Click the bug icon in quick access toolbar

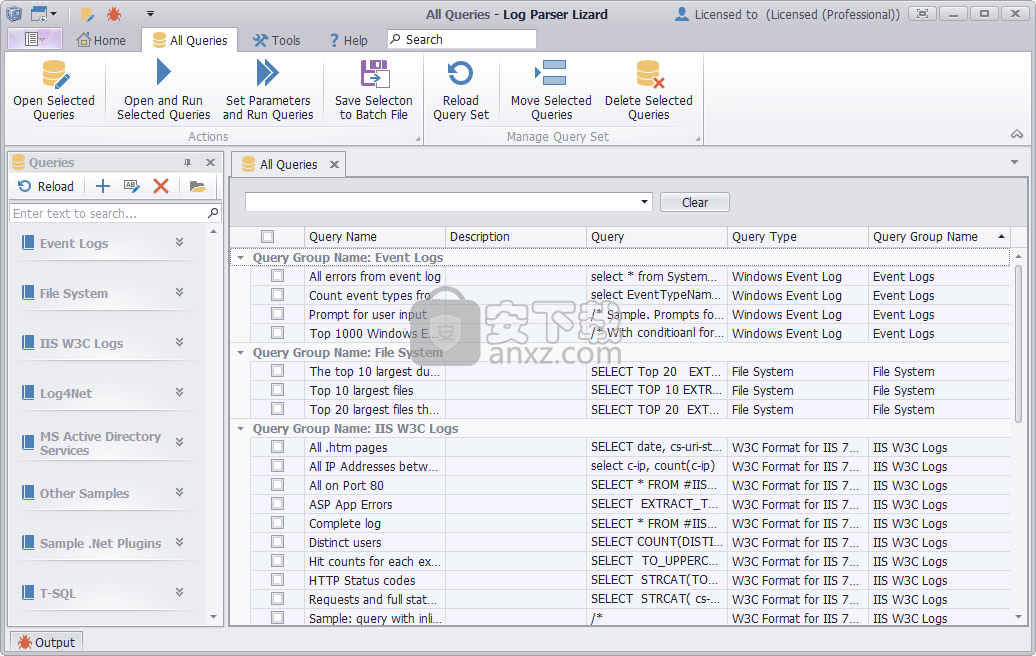tap(114, 14)
